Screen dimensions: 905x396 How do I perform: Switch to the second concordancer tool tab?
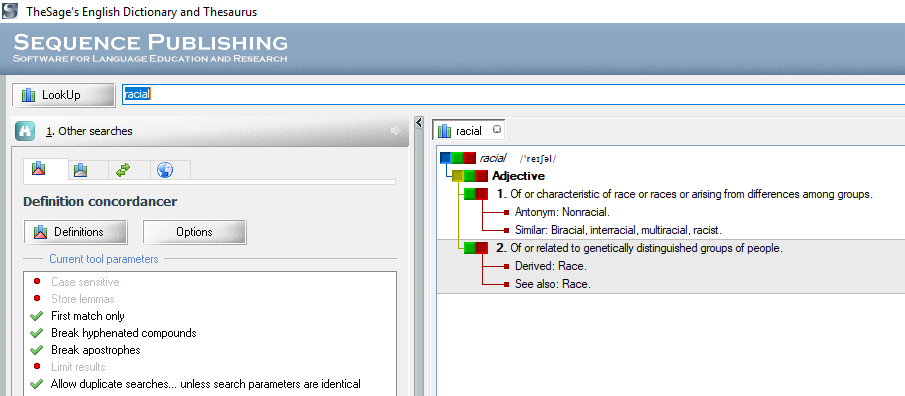click(80, 170)
